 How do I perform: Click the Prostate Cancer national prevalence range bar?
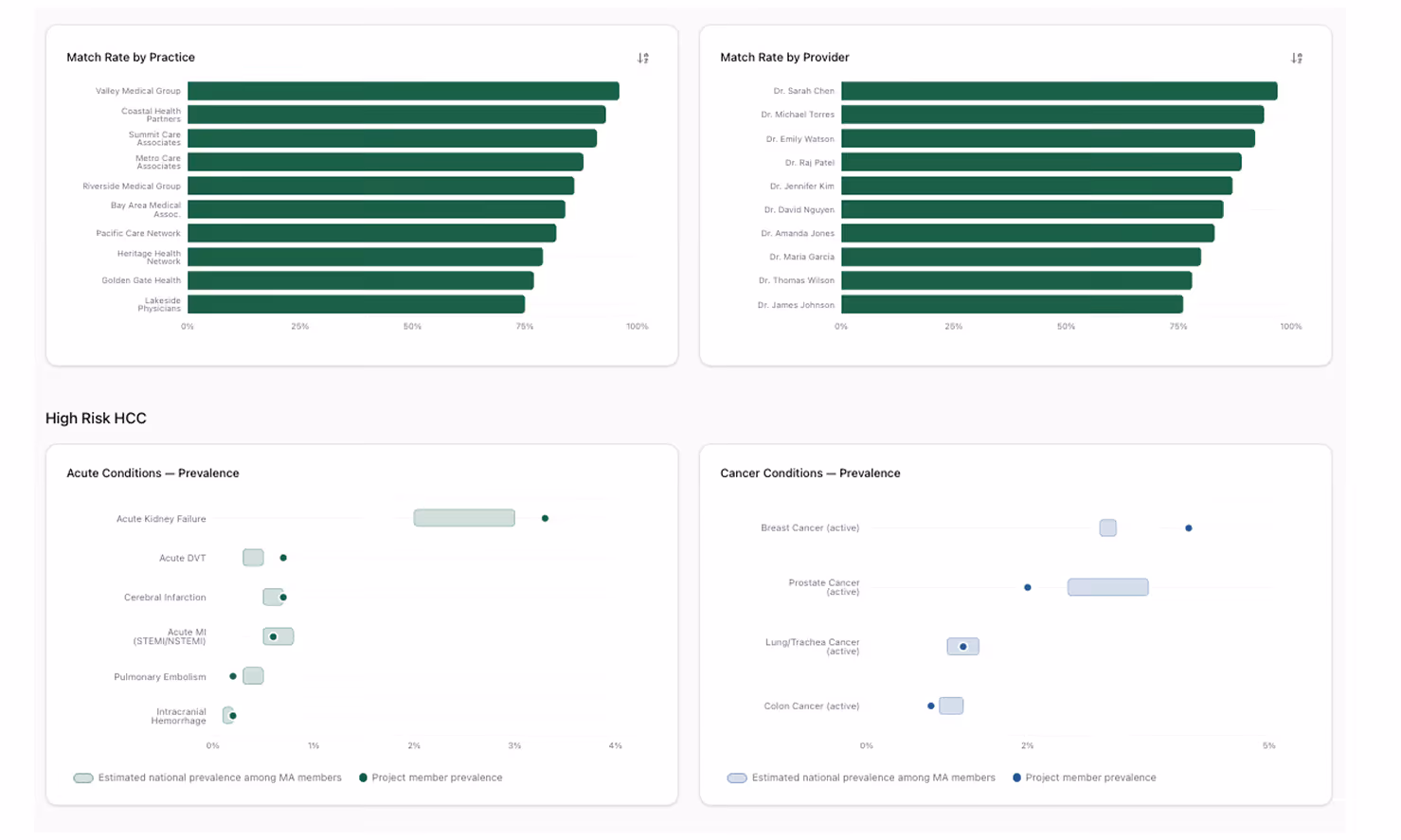coord(1107,587)
